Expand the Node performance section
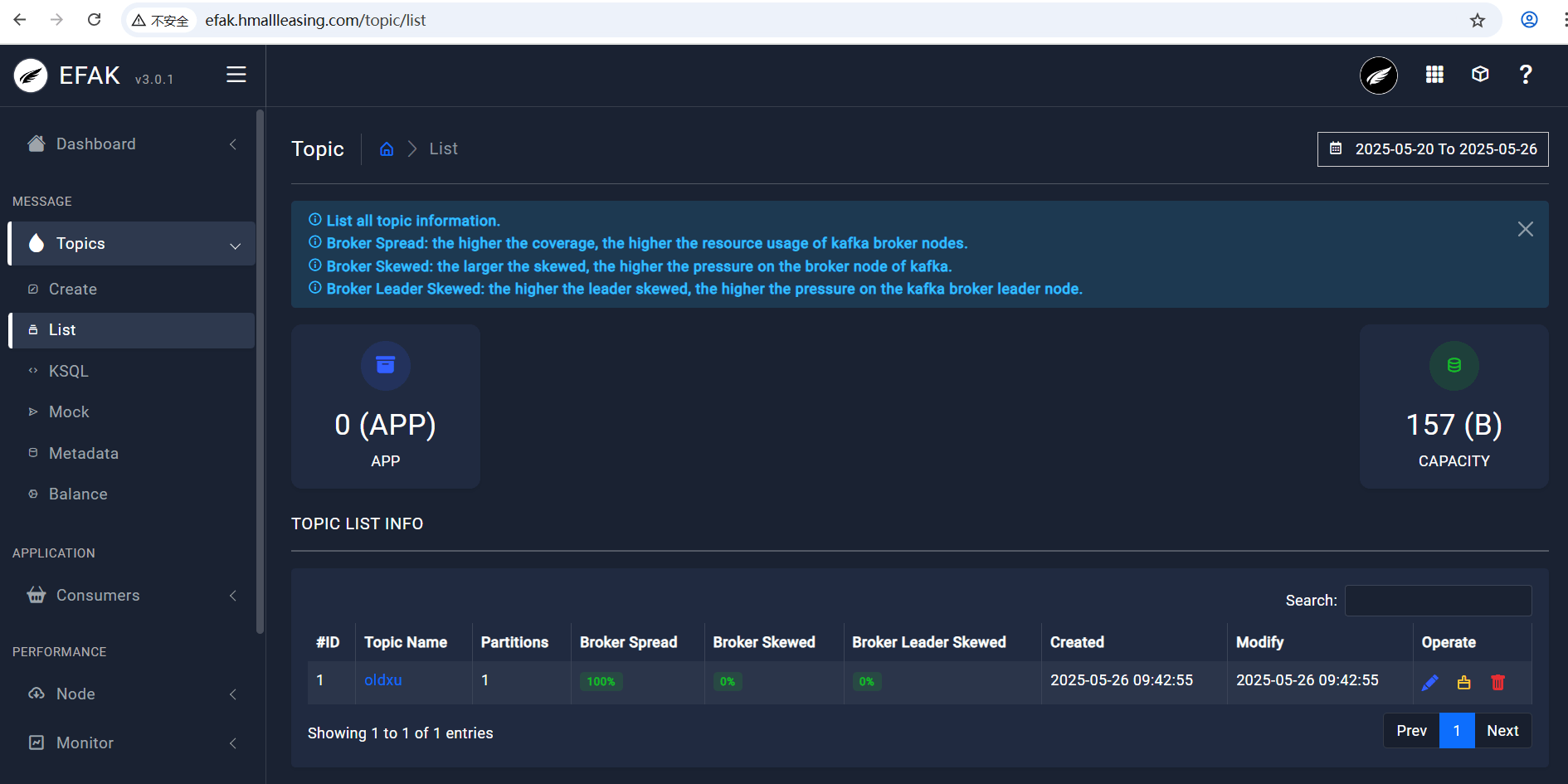1568x784 pixels. 133,694
